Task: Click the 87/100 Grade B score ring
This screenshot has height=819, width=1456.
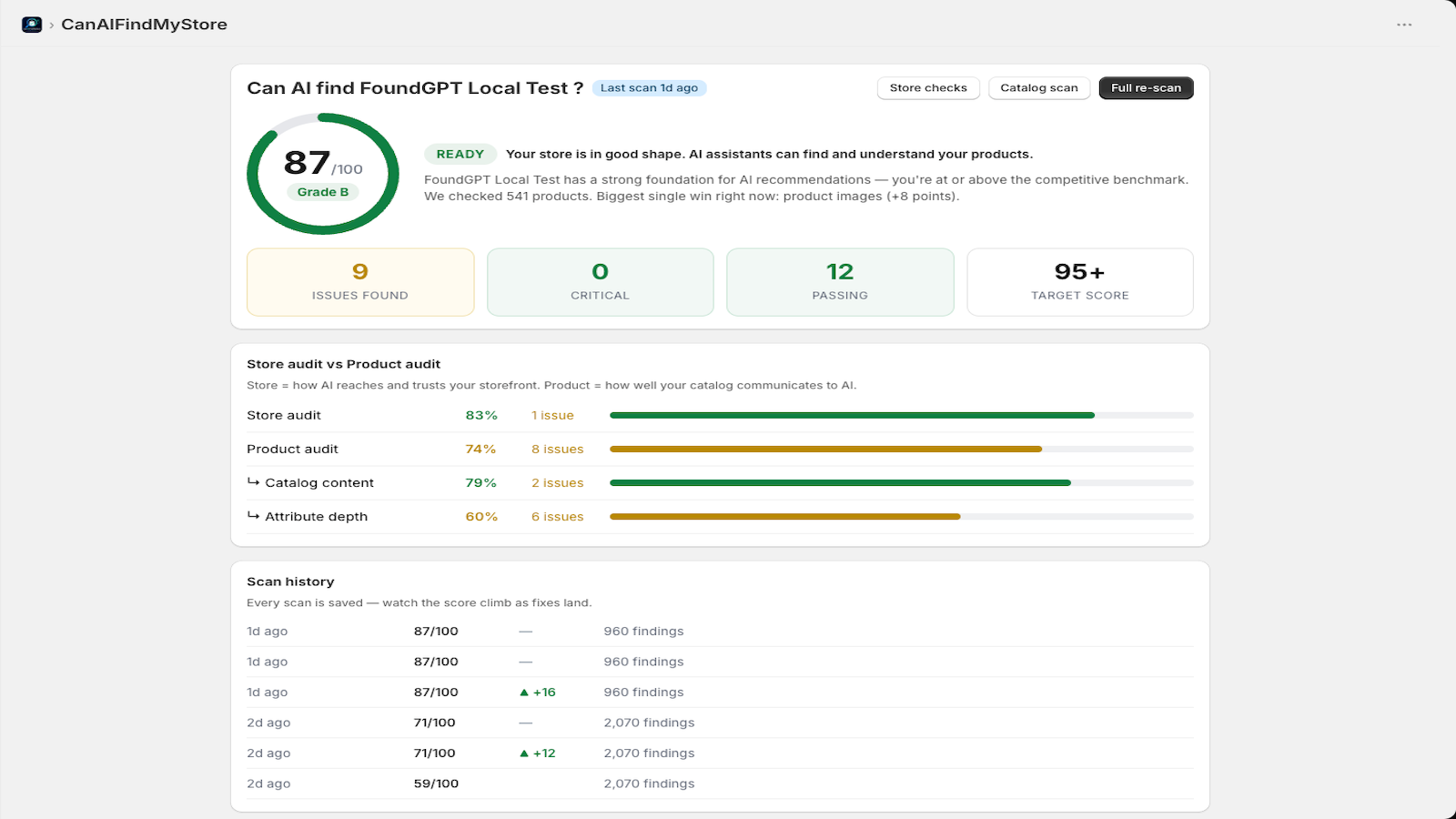Action: (323, 174)
